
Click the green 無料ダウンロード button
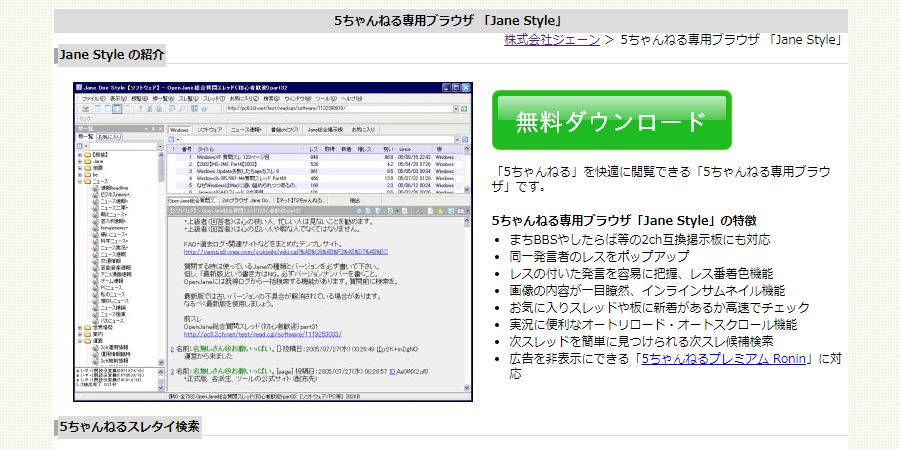click(x=612, y=120)
